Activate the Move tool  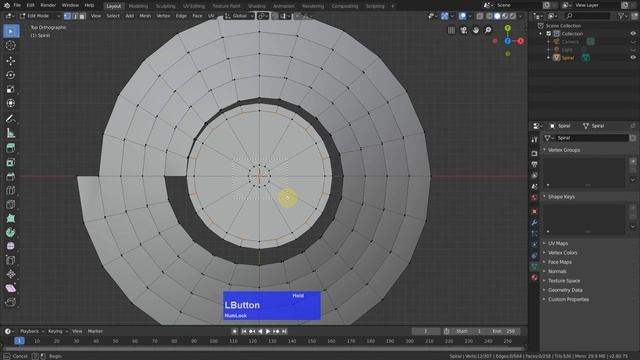tap(11, 61)
